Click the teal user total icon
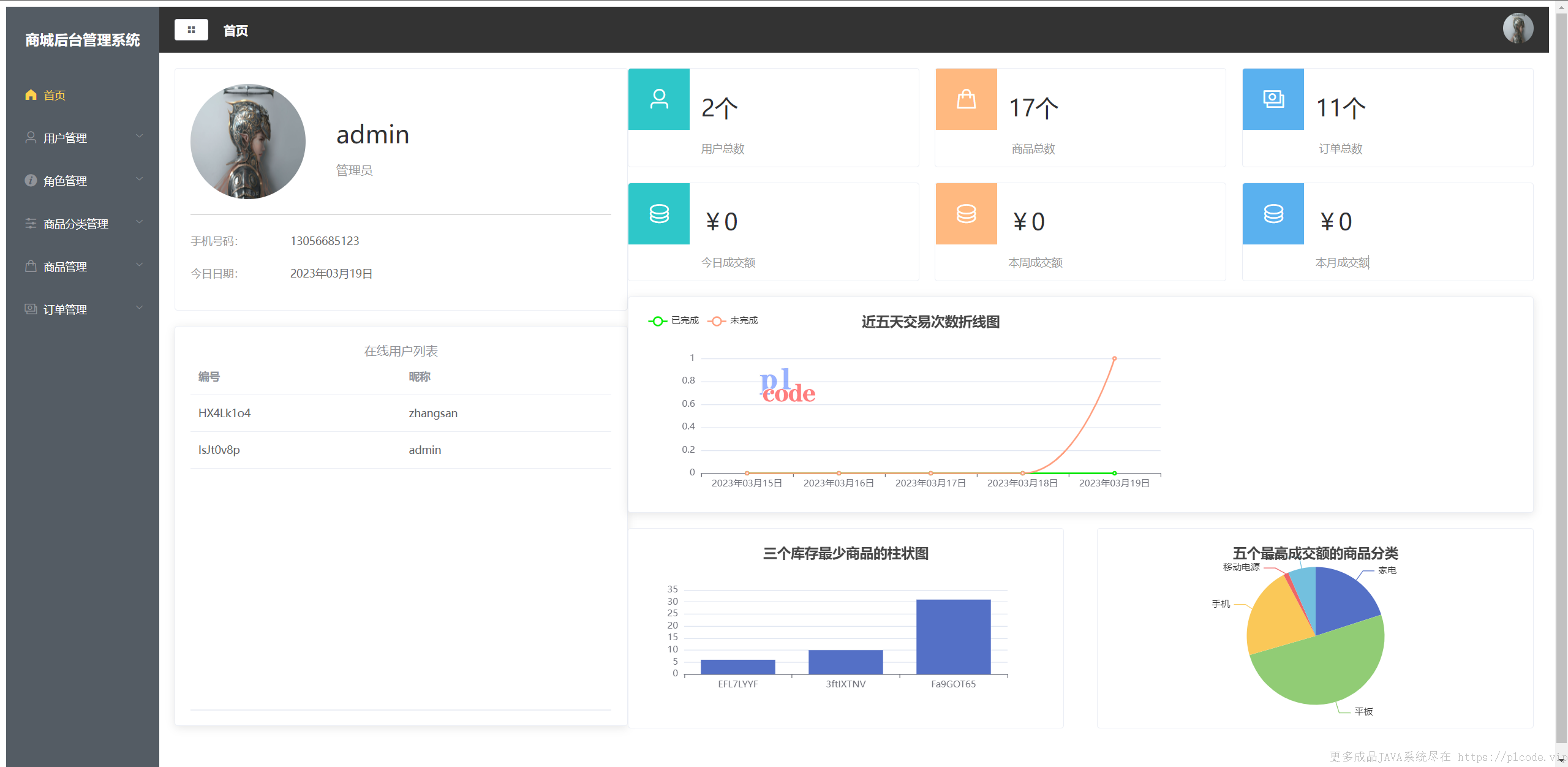This screenshot has height=767, width=1568. click(659, 99)
